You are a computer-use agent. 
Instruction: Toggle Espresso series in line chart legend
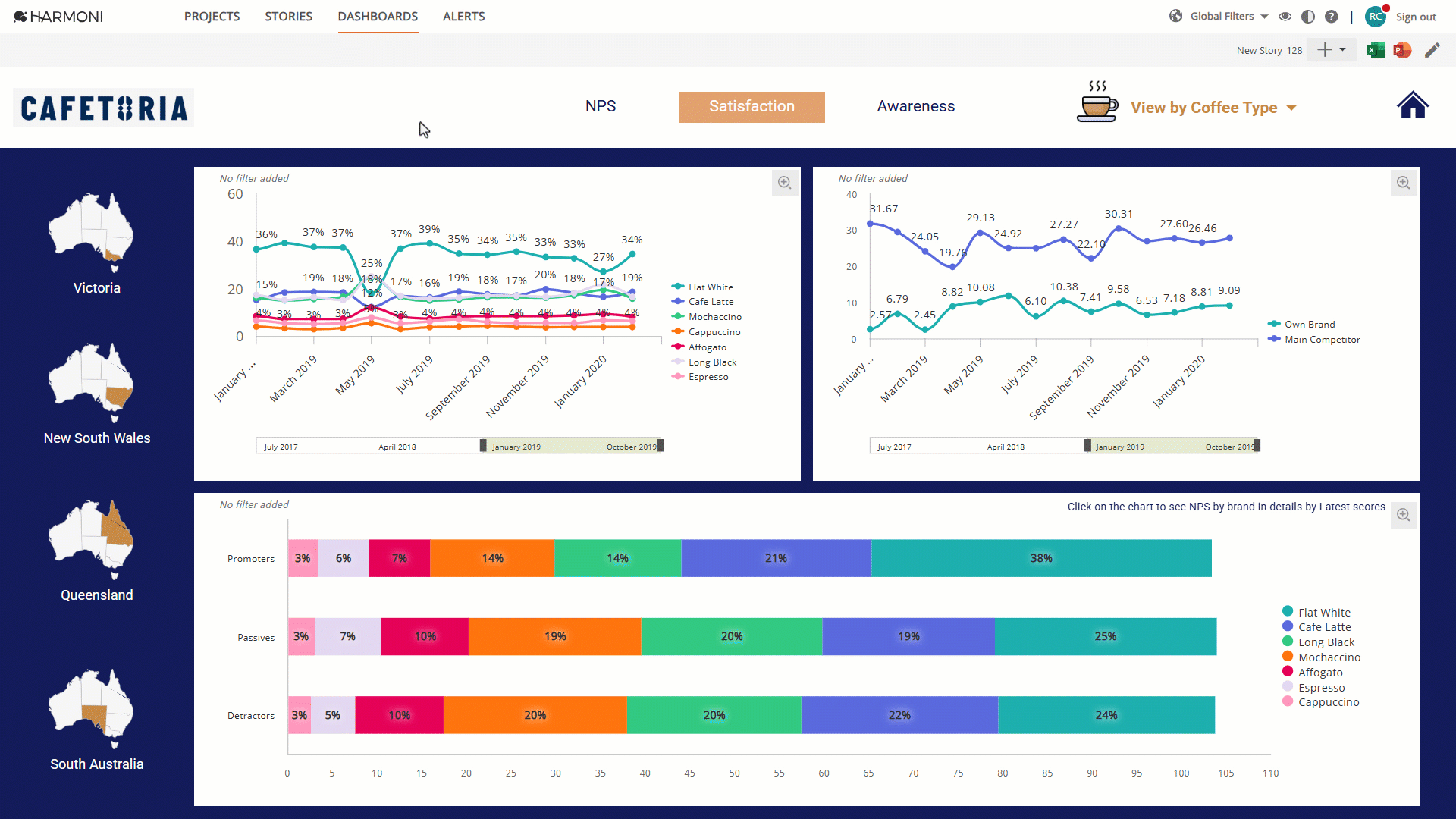pos(700,377)
